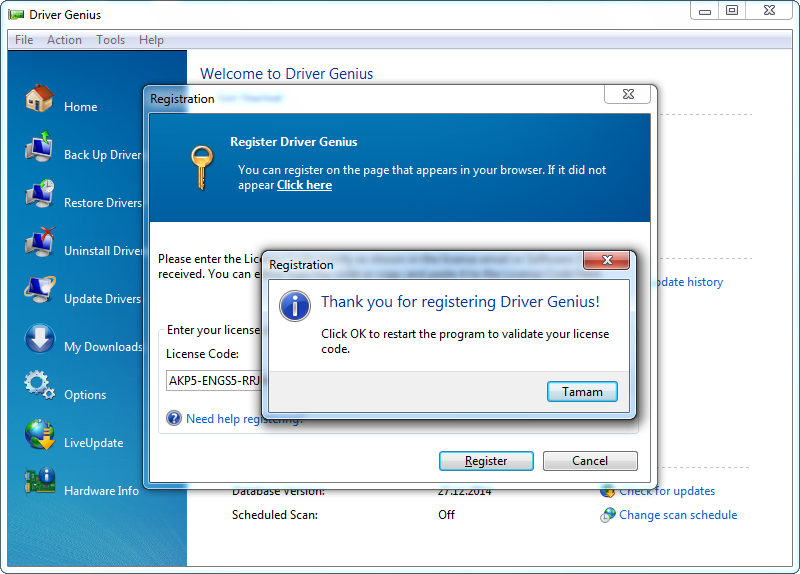The width and height of the screenshot is (800, 574).
Task: Click the Need help registering icon
Action: 174,419
